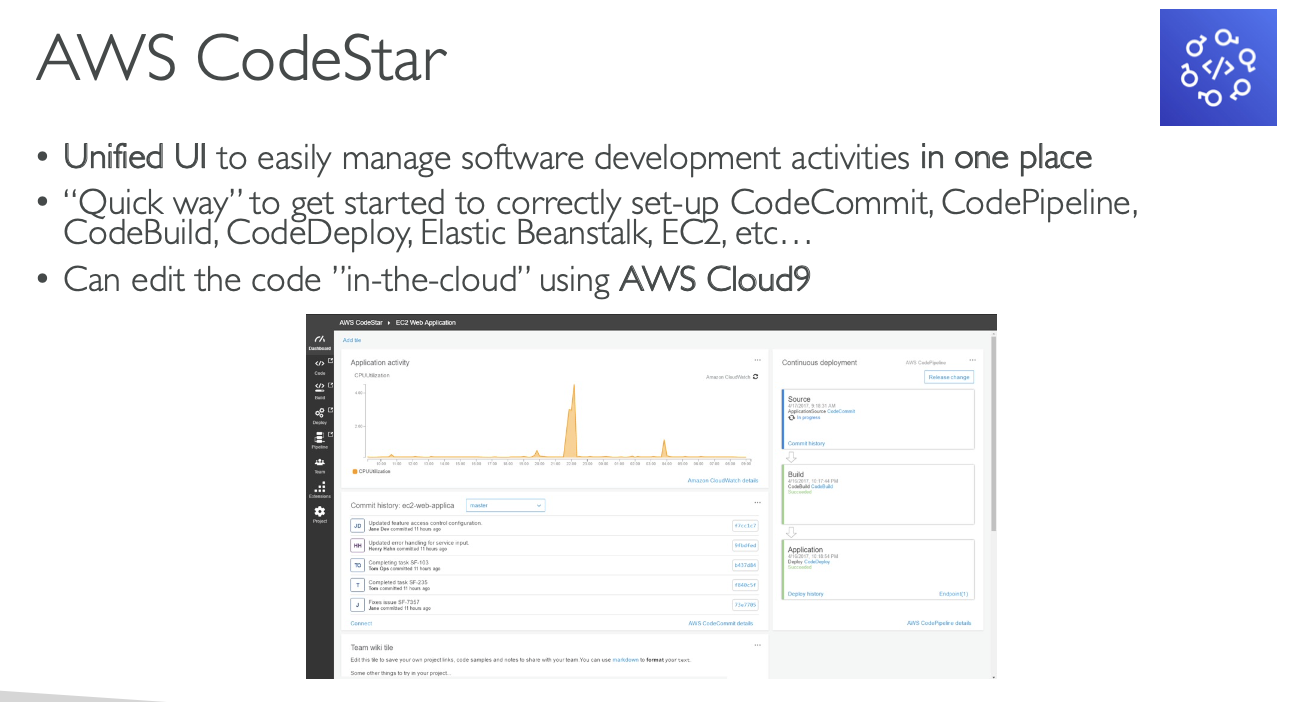
Task: Open the Endpoint(1) link
Action: 953,594
